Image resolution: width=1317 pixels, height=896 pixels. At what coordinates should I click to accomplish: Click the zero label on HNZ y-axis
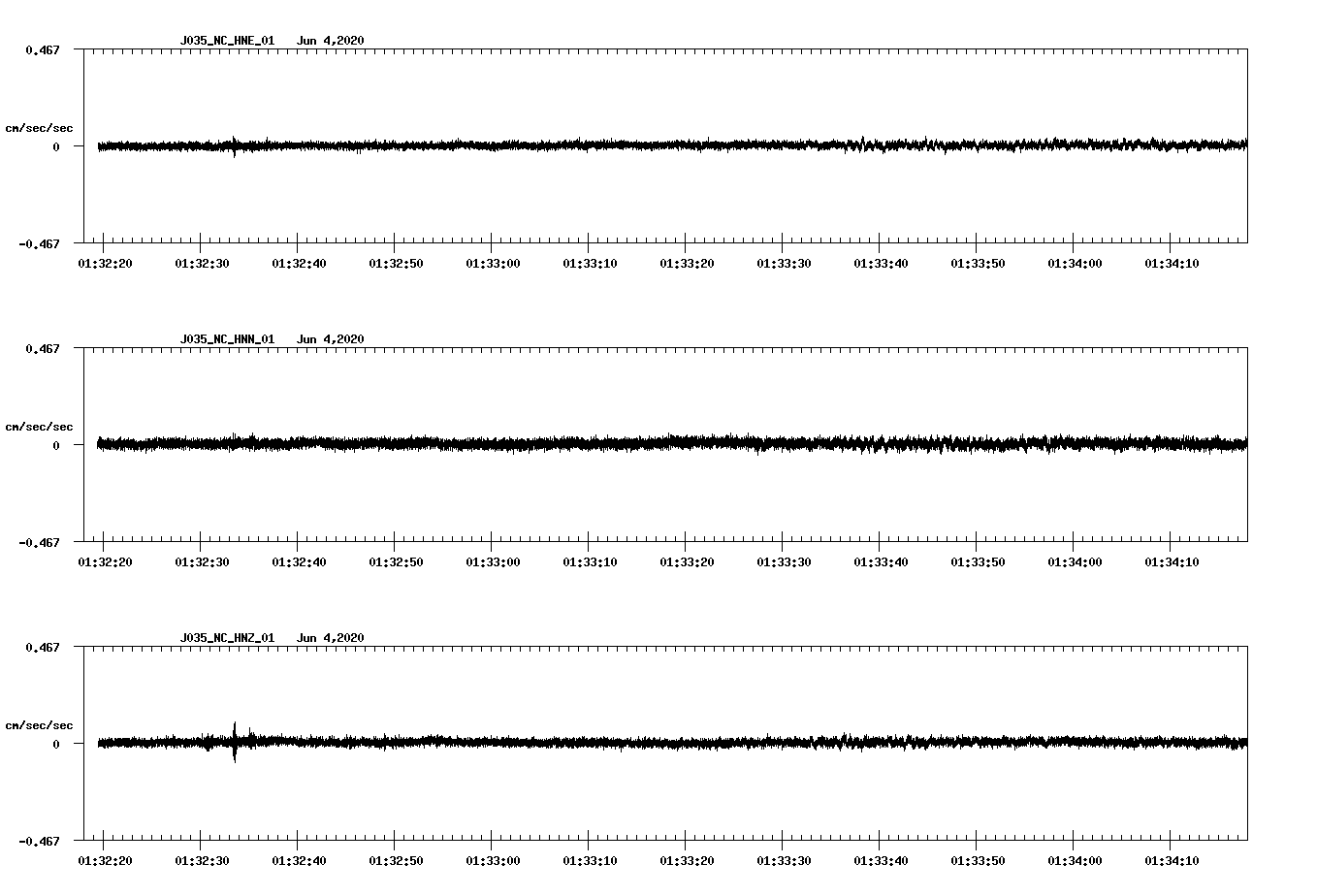click(55, 744)
